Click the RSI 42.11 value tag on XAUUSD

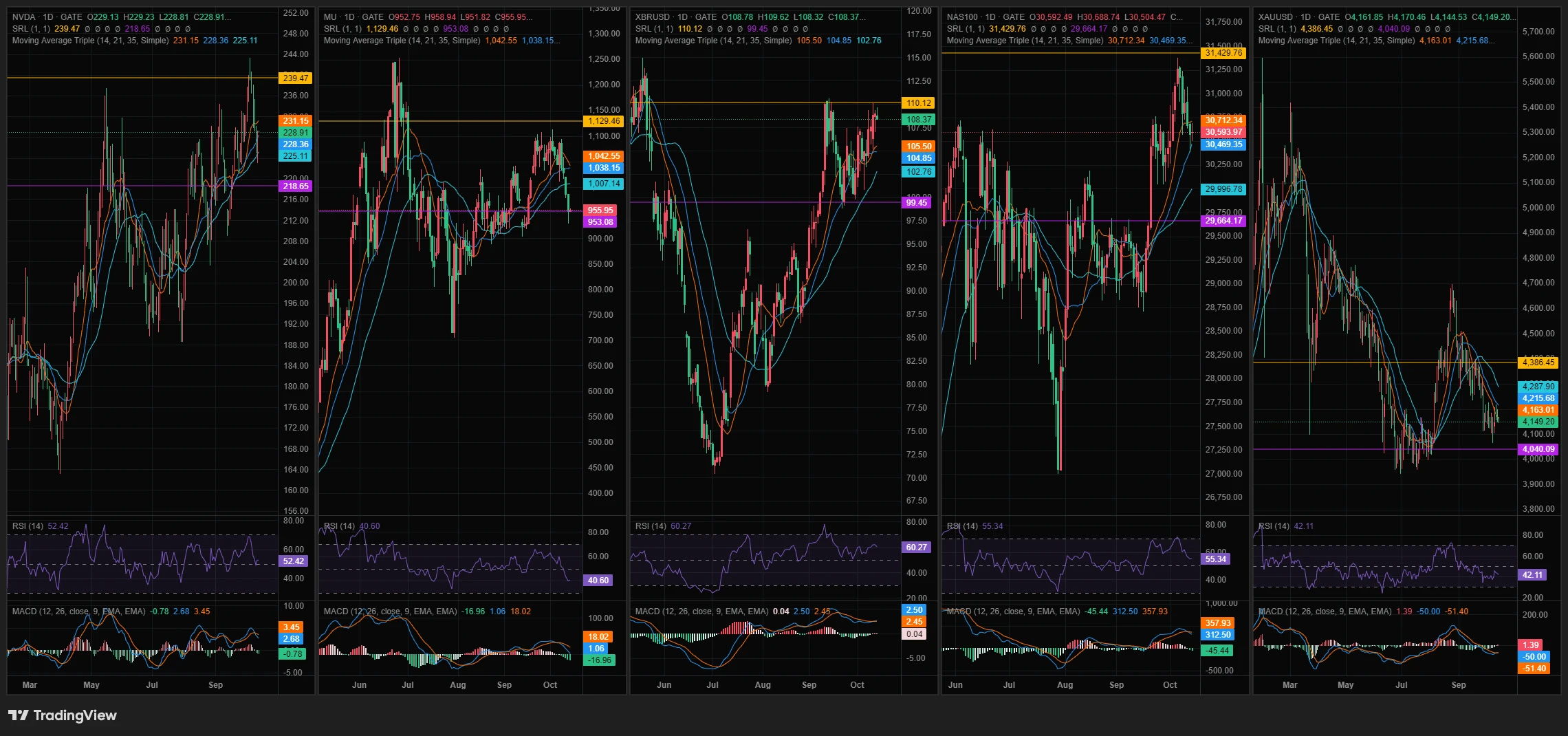tap(1532, 575)
